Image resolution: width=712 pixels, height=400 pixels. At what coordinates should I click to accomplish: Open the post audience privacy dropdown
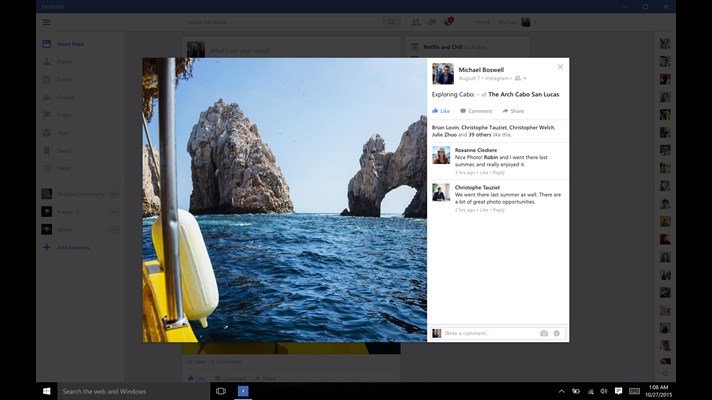pos(520,78)
